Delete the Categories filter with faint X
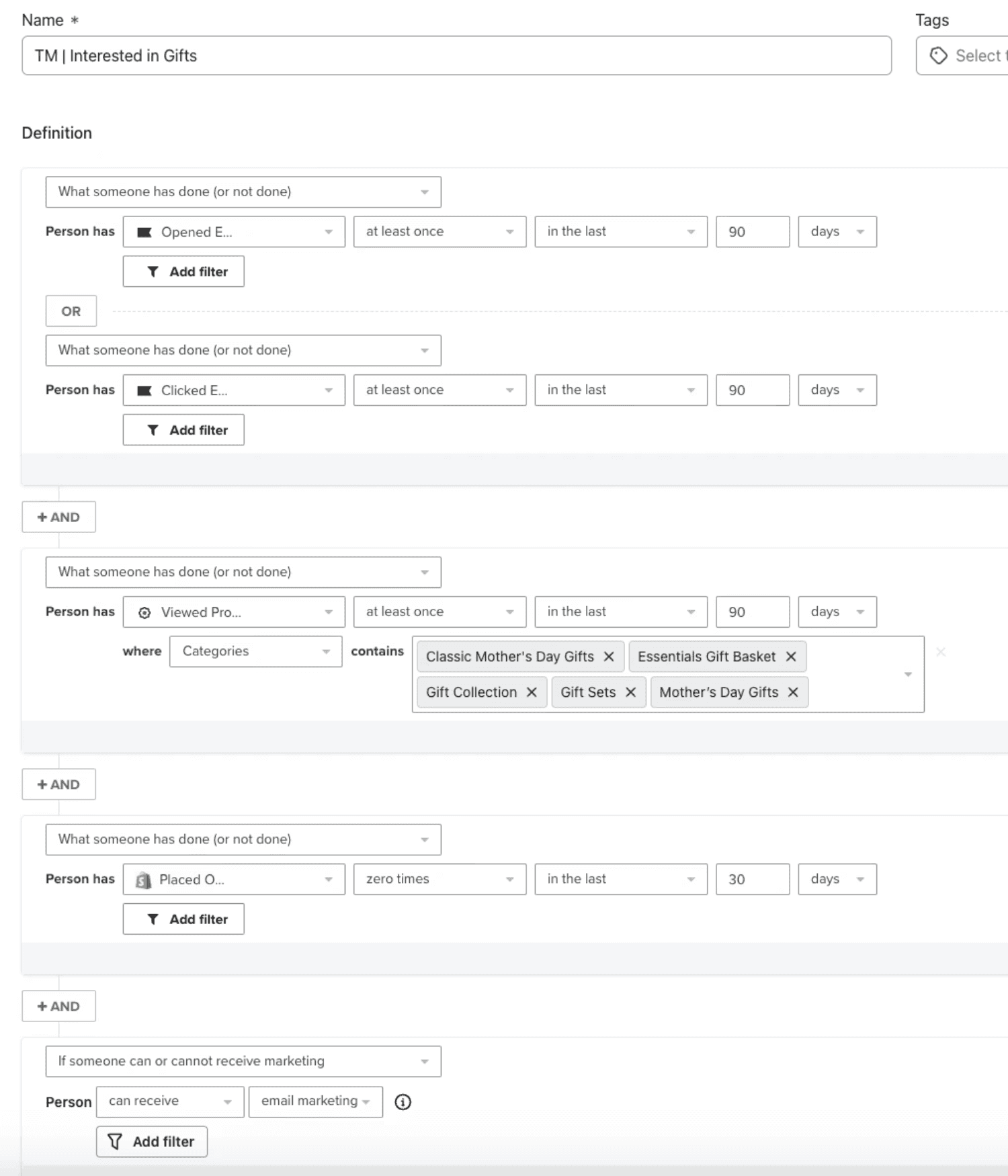This screenshot has height=1176, width=1008. (941, 652)
